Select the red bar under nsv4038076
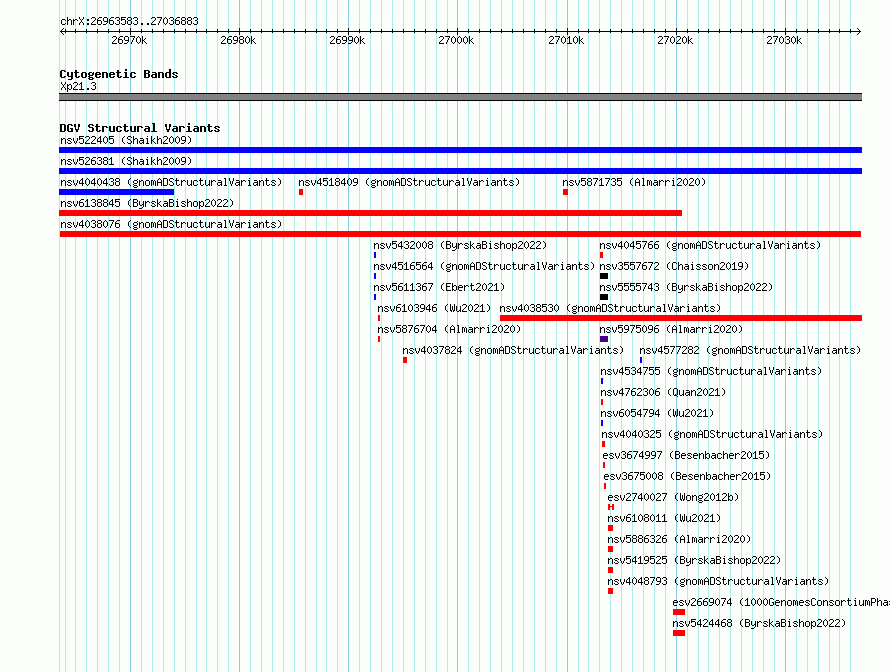This screenshot has width=890, height=672. [x=460, y=234]
